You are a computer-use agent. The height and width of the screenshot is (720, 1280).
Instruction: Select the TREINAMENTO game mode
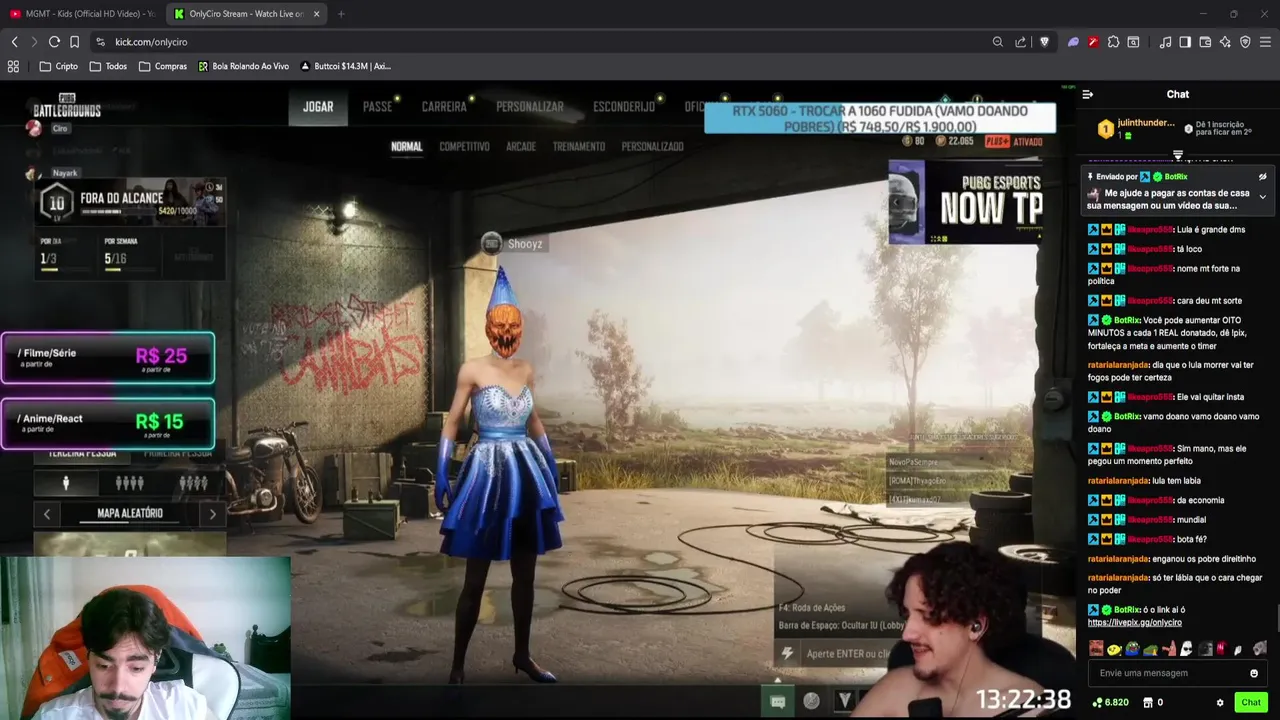[579, 147]
